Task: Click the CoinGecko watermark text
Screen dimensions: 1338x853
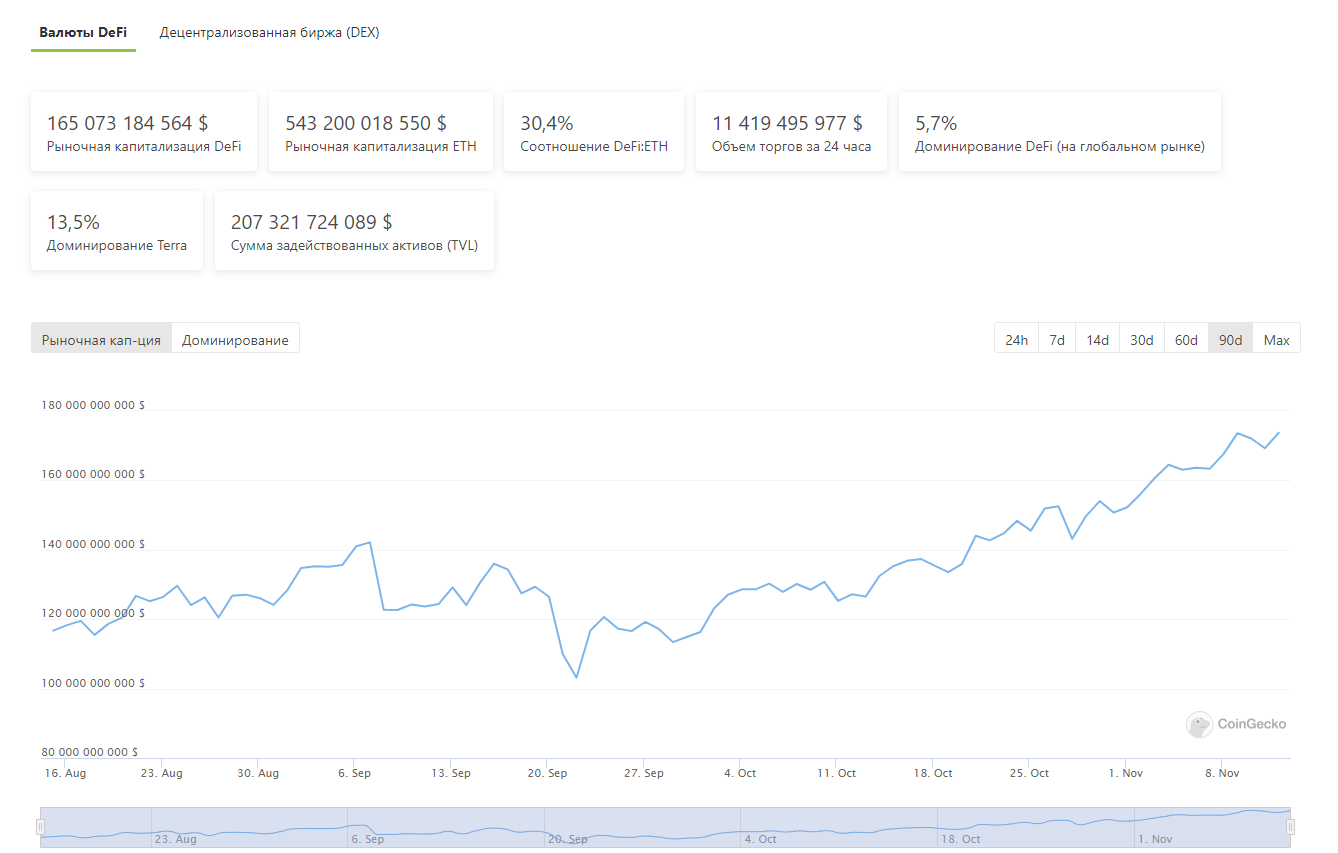Action: 1252,724
